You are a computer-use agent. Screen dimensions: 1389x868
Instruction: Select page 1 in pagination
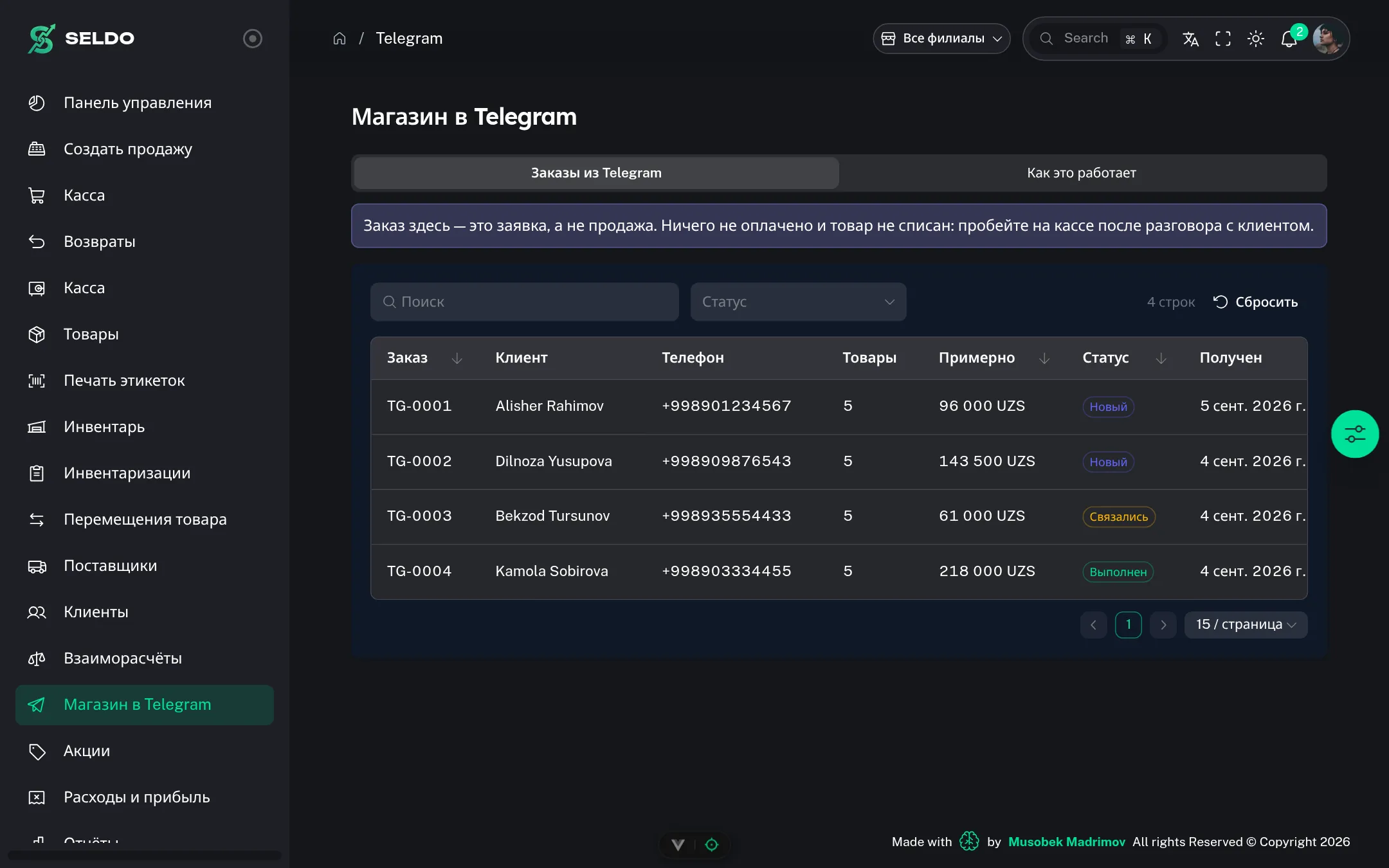click(1129, 625)
